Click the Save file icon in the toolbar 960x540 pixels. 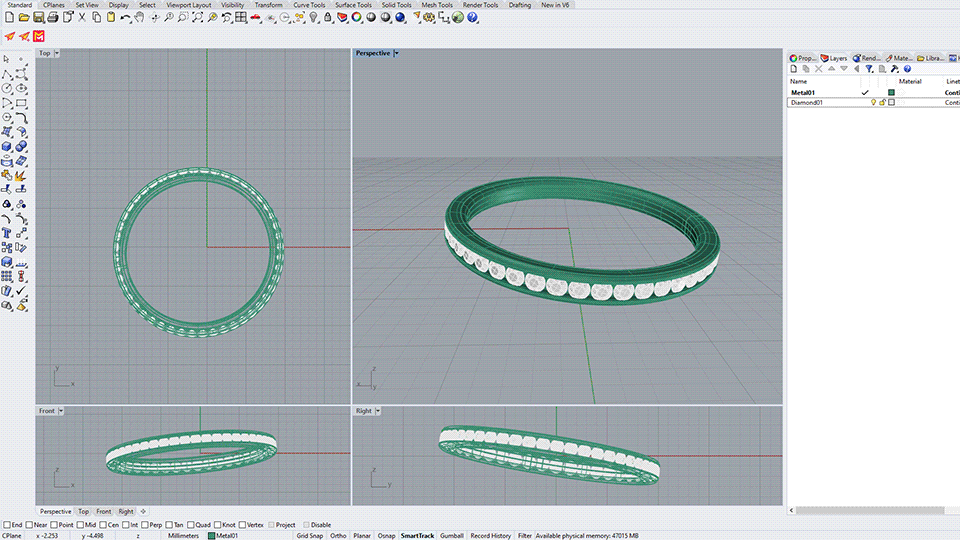pyautogui.click(x=37, y=18)
